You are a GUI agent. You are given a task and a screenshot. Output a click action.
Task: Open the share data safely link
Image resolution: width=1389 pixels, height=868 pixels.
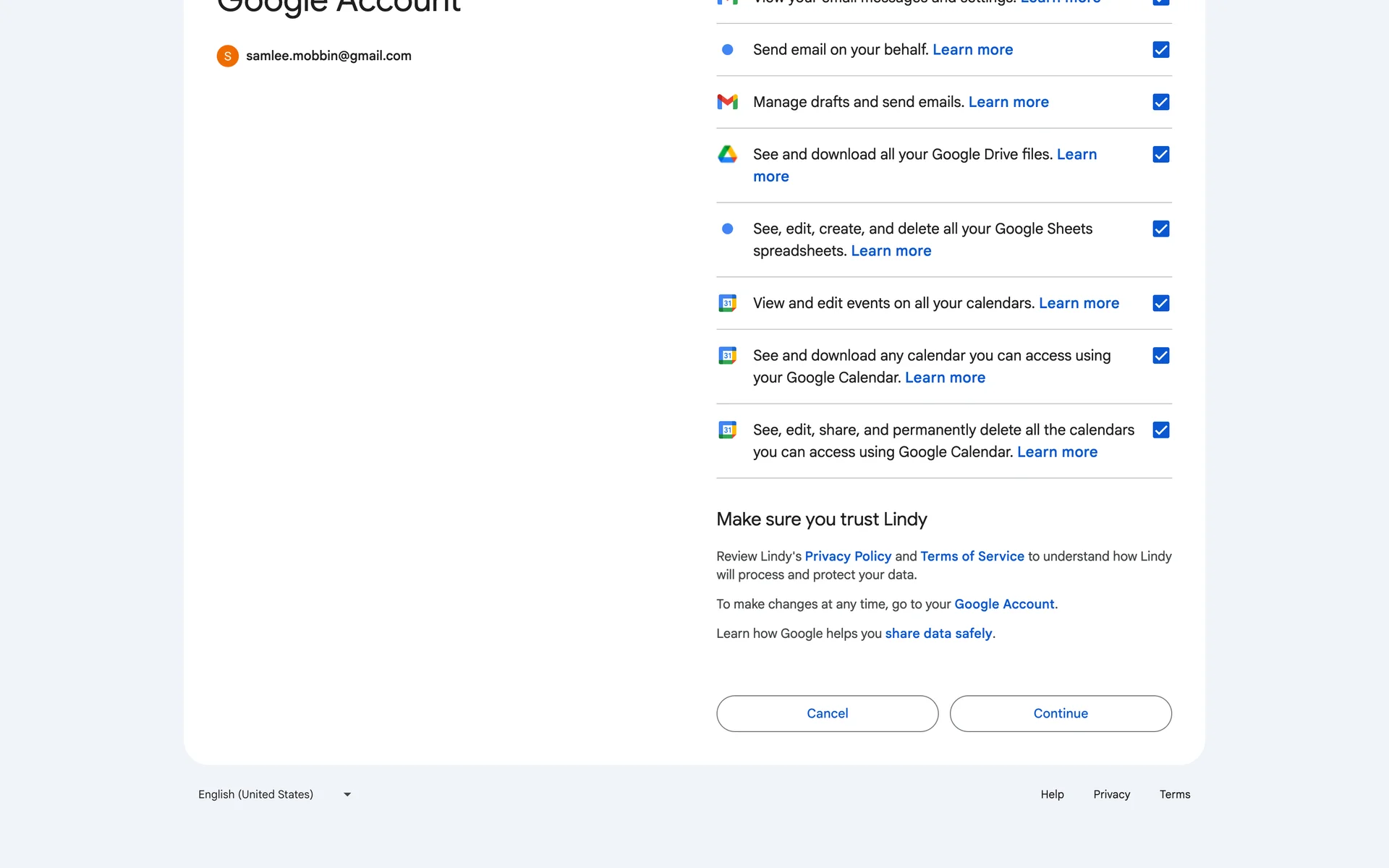[x=938, y=634]
